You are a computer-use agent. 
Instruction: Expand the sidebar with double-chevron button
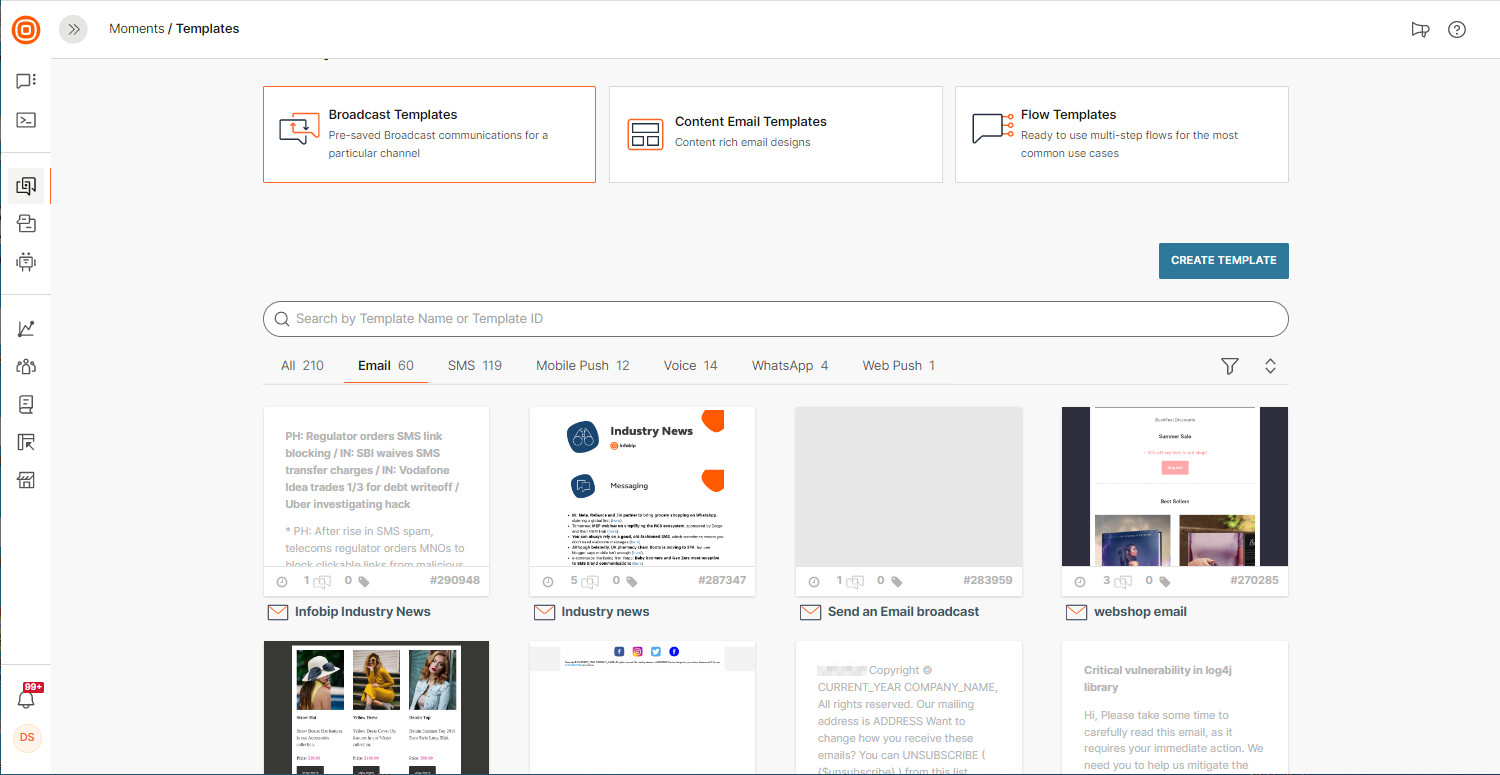click(73, 29)
